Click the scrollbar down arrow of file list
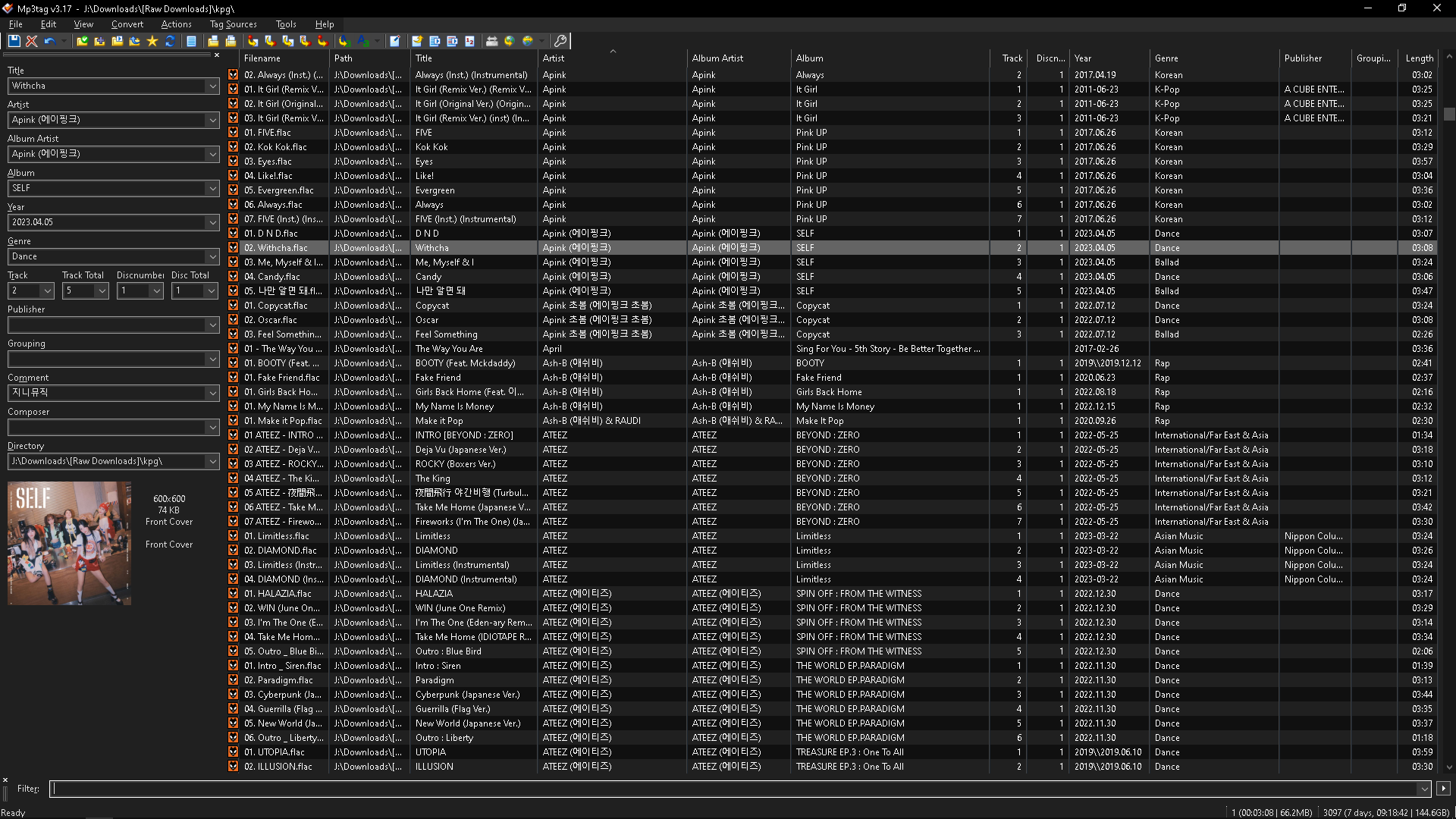 [x=1449, y=767]
